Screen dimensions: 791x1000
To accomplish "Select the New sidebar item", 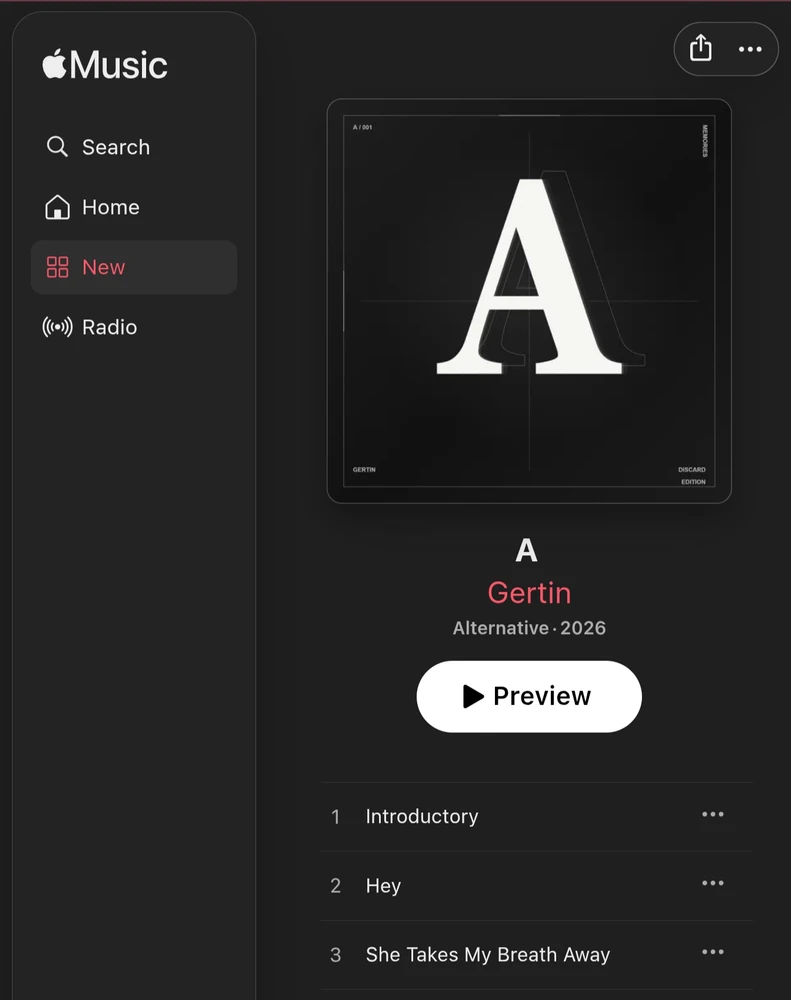I will (x=134, y=267).
